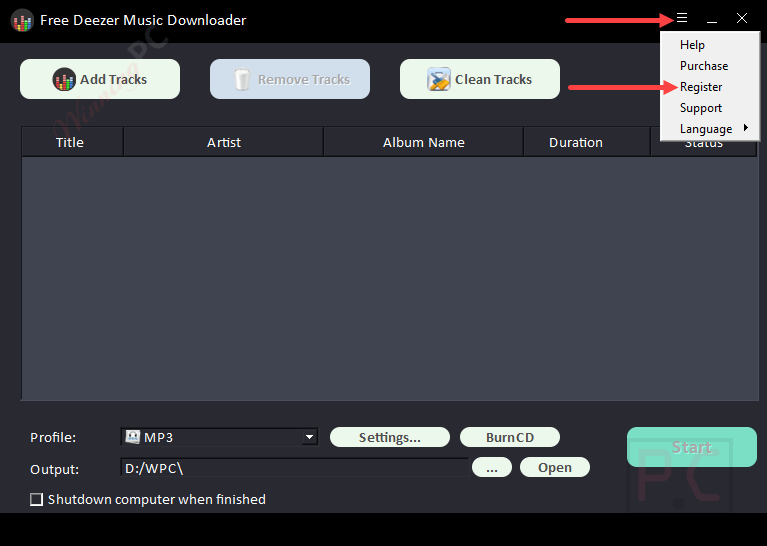Enable Shutdown computer when finished checkbox
The width and height of the screenshot is (767, 546).
tap(36, 500)
